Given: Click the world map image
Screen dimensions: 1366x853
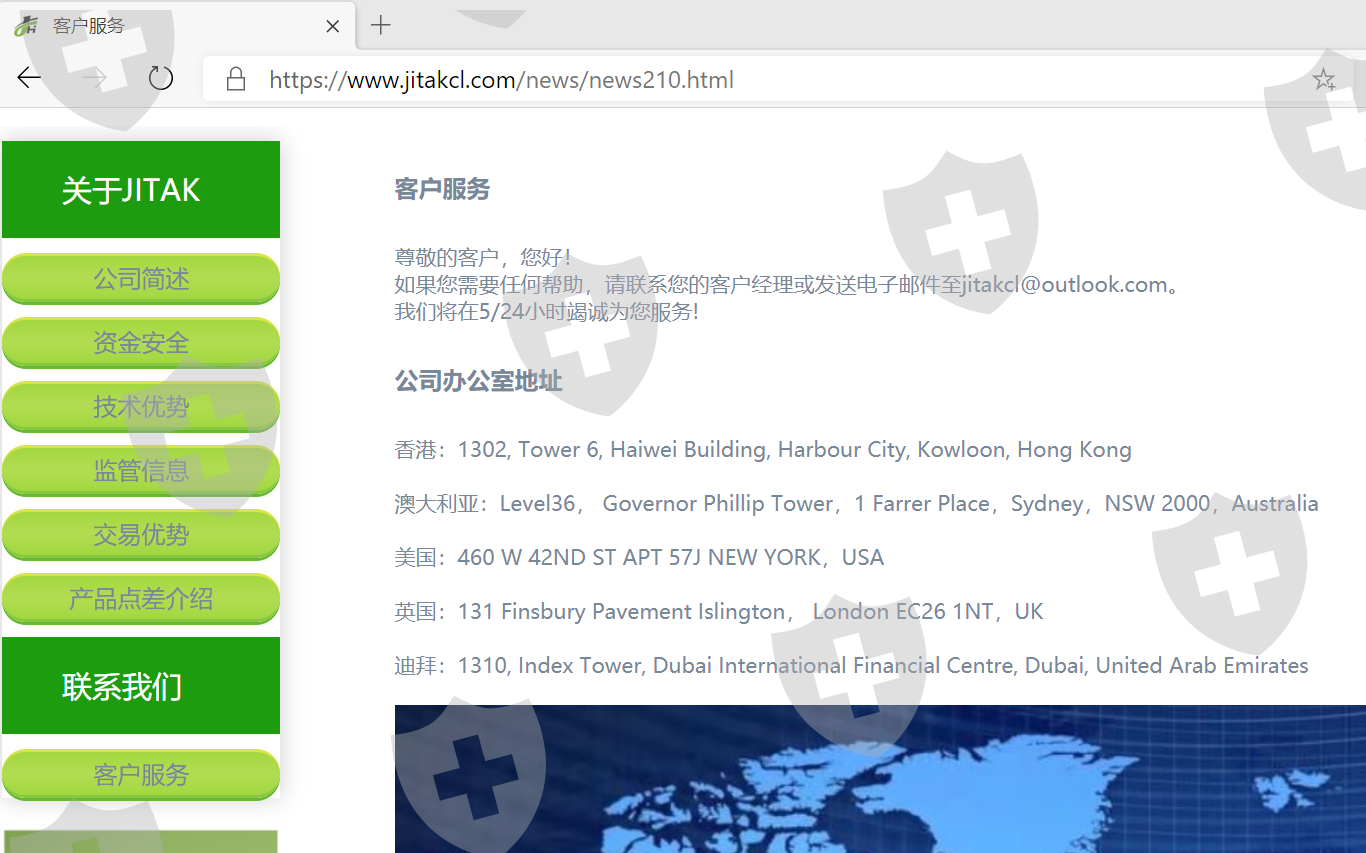Looking at the screenshot, I should click(x=880, y=779).
